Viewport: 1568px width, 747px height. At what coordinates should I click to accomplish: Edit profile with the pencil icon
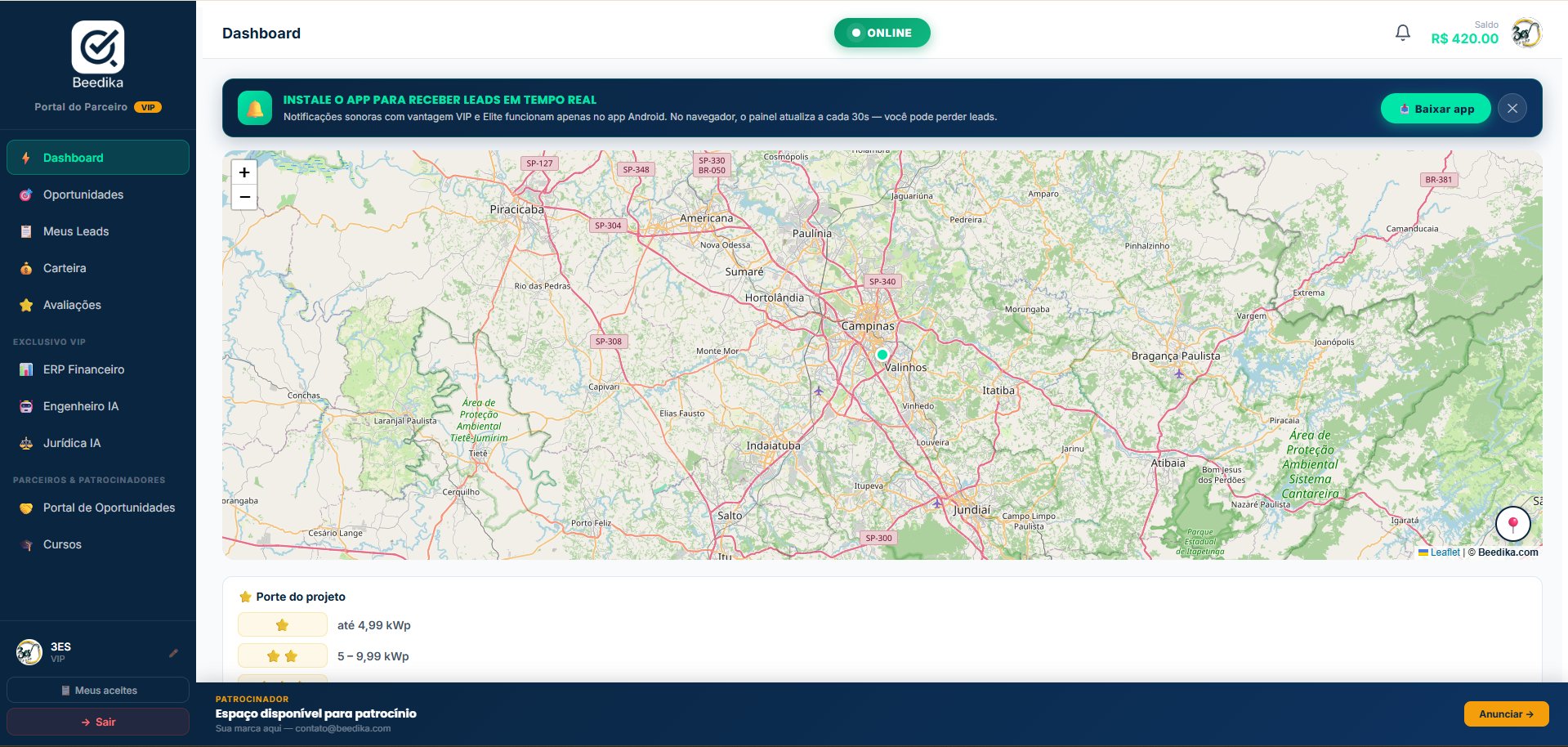coord(173,653)
